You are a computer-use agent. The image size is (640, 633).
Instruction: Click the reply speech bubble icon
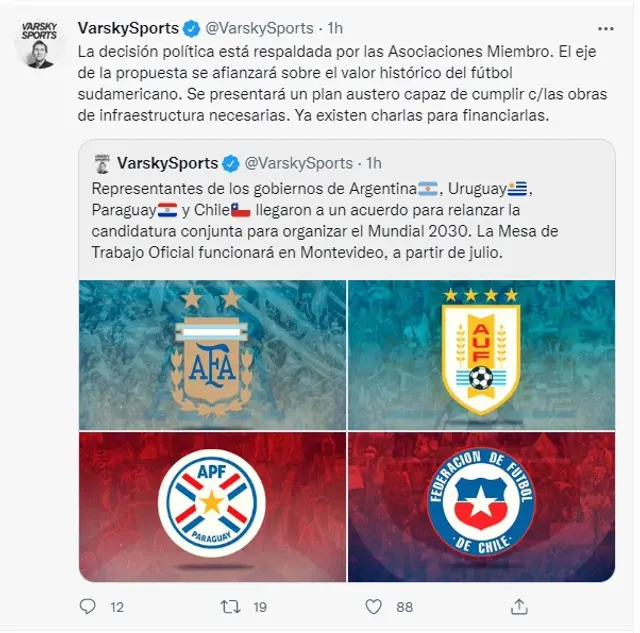(87, 606)
